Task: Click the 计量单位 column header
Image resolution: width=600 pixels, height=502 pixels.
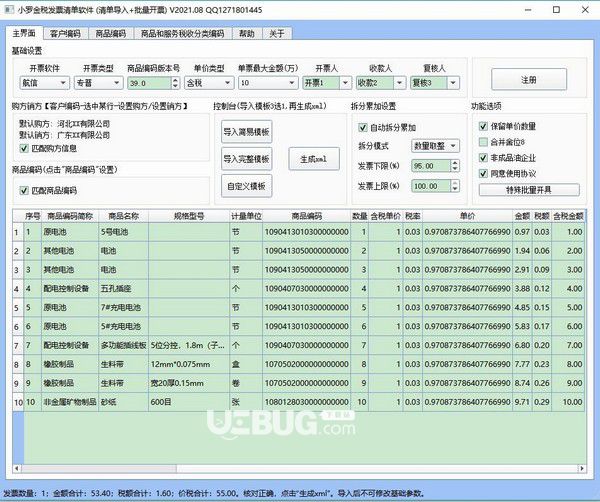Action: [x=246, y=216]
